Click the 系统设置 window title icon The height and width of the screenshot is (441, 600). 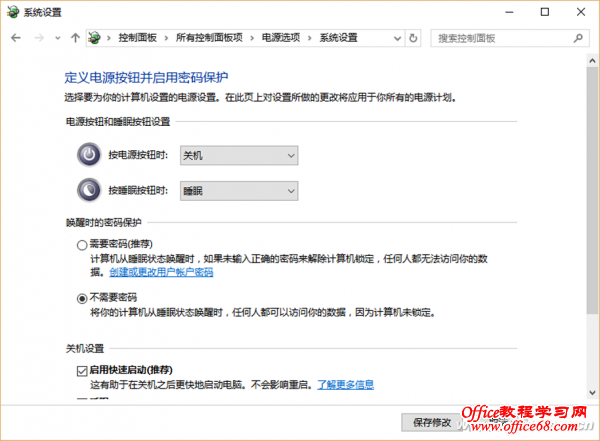(13, 12)
